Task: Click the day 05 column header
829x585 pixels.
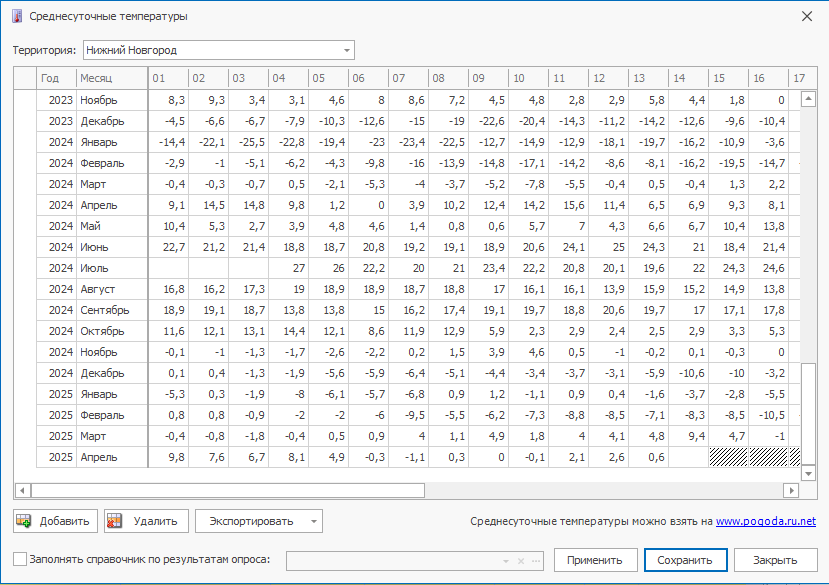Action: click(x=328, y=78)
